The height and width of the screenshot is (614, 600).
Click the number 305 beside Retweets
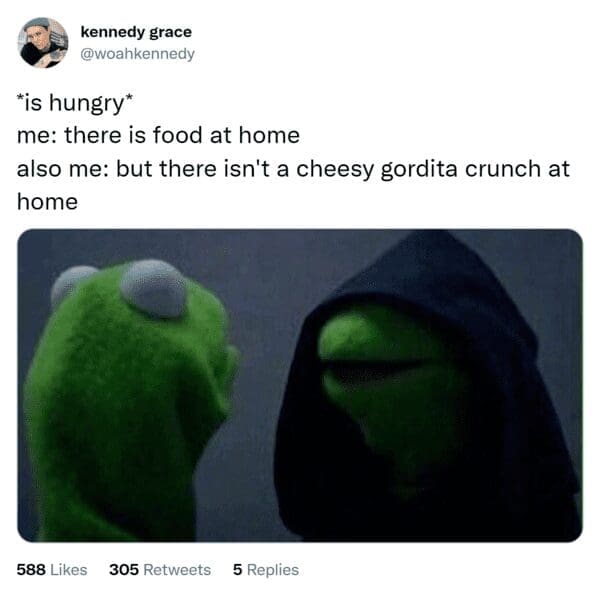(x=124, y=570)
